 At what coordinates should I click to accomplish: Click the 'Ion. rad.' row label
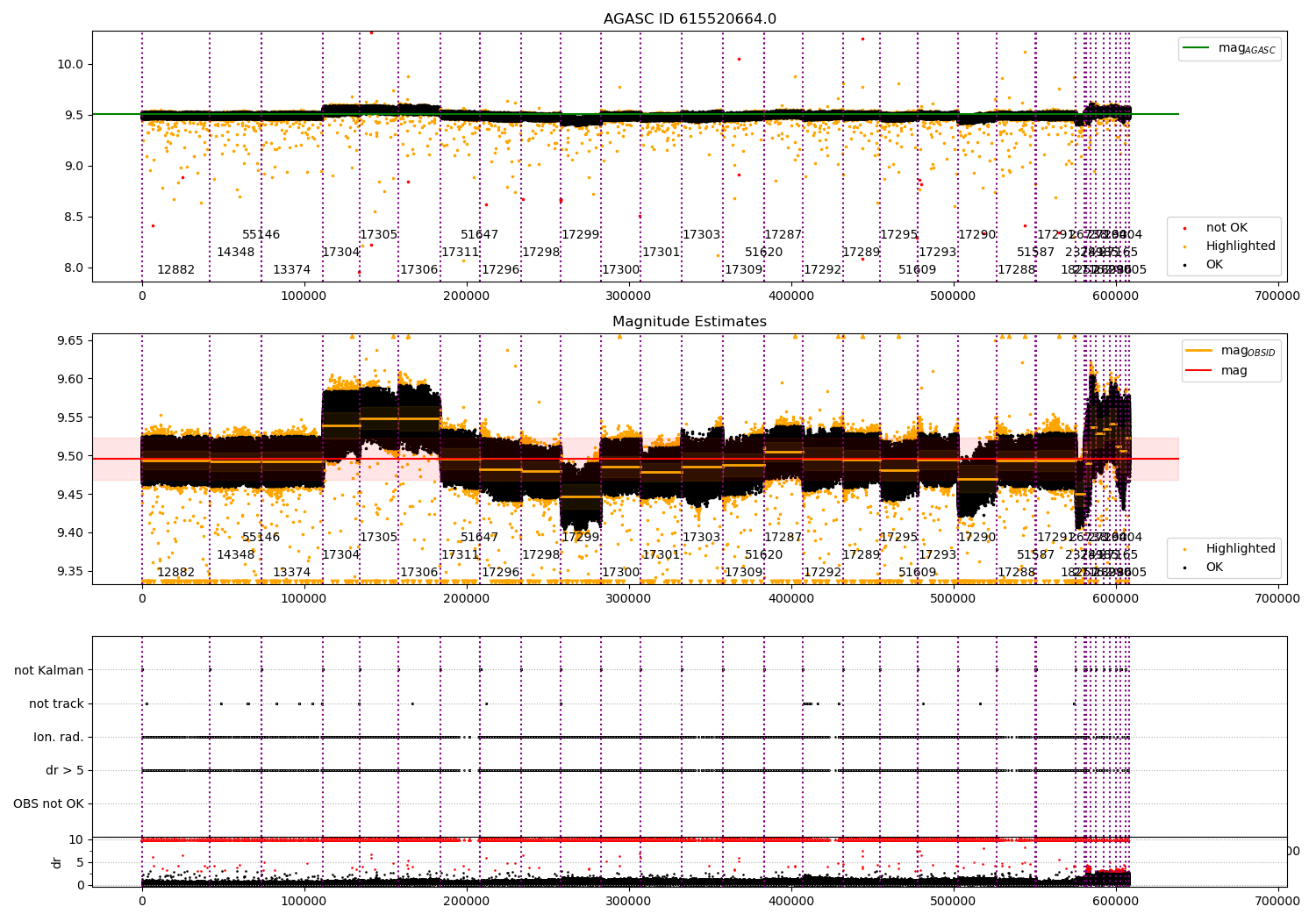(x=59, y=737)
